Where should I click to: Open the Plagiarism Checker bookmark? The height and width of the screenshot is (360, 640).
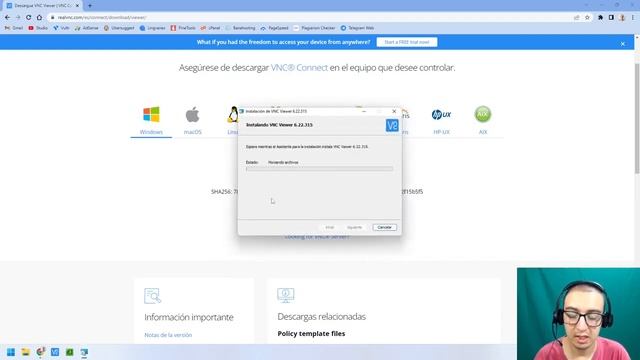[x=314, y=28]
